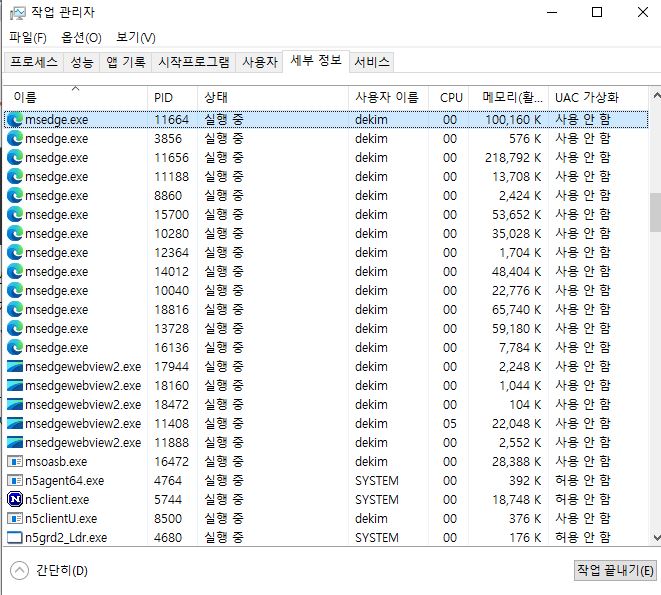Click the msoasb.exe process icon
The height and width of the screenshot is (595, 661).
tap(15, 461)
